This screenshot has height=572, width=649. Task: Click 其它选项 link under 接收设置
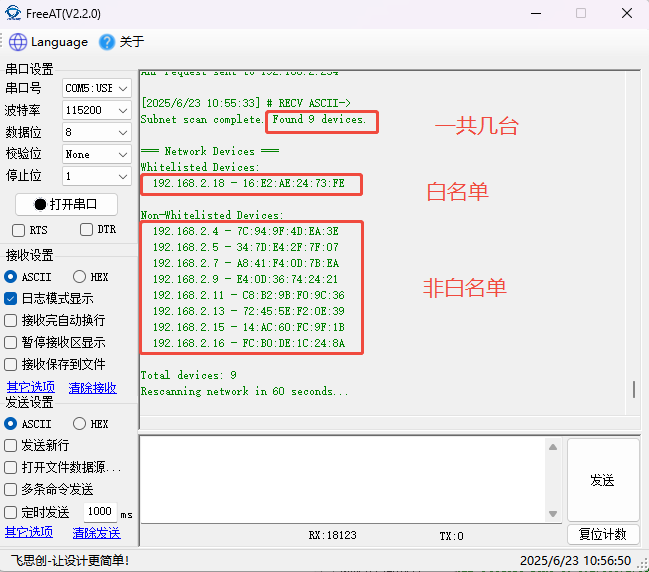(x=31, y=387)
